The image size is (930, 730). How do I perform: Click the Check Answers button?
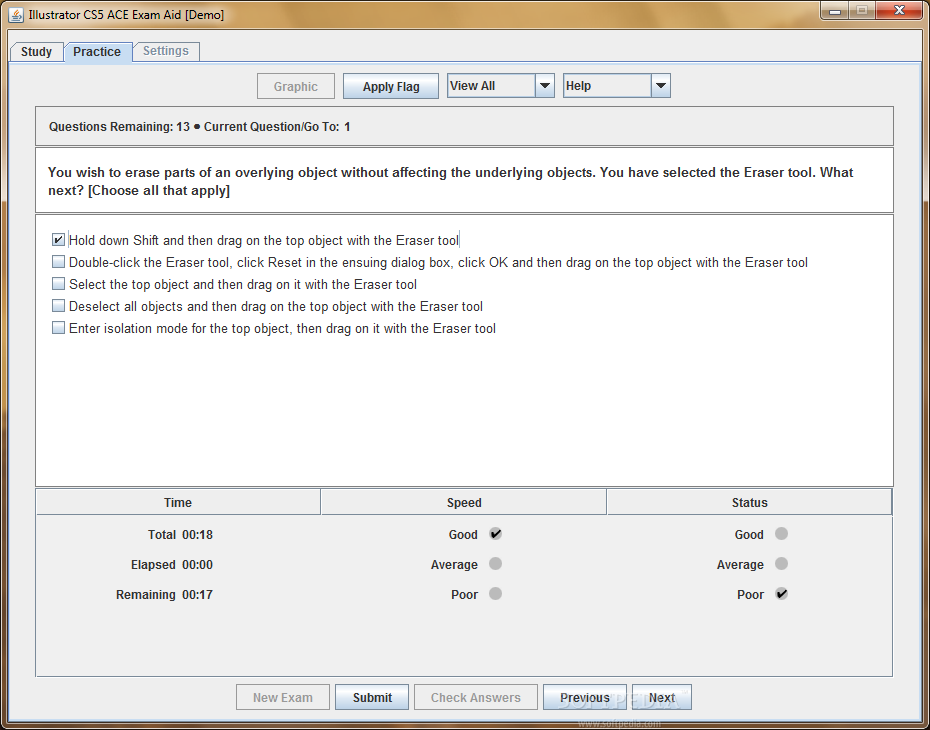[476, 697]
